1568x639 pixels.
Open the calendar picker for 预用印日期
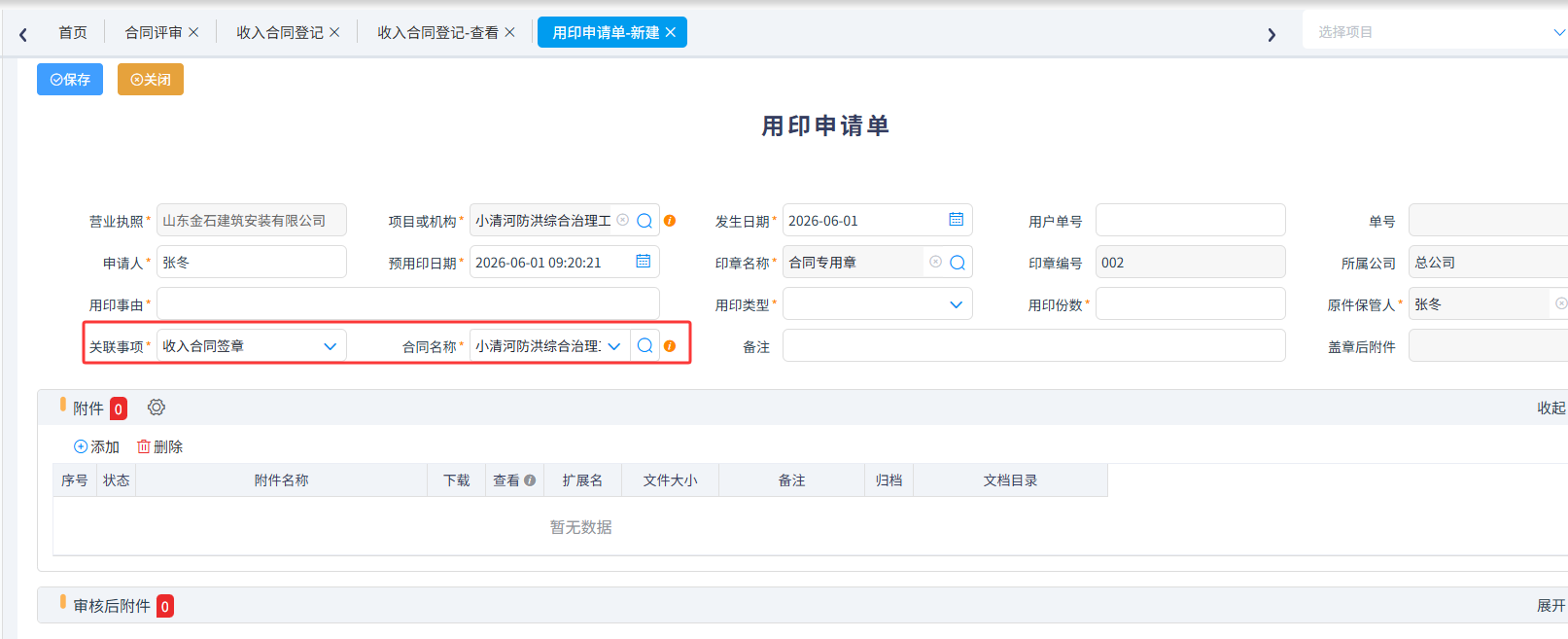[644, 262]
